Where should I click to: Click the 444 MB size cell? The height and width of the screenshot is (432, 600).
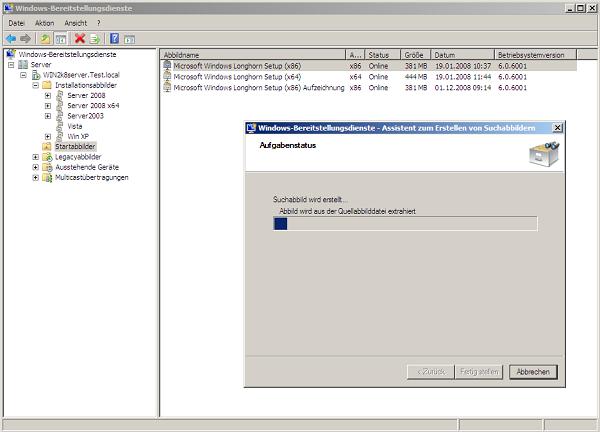(416, 77)
